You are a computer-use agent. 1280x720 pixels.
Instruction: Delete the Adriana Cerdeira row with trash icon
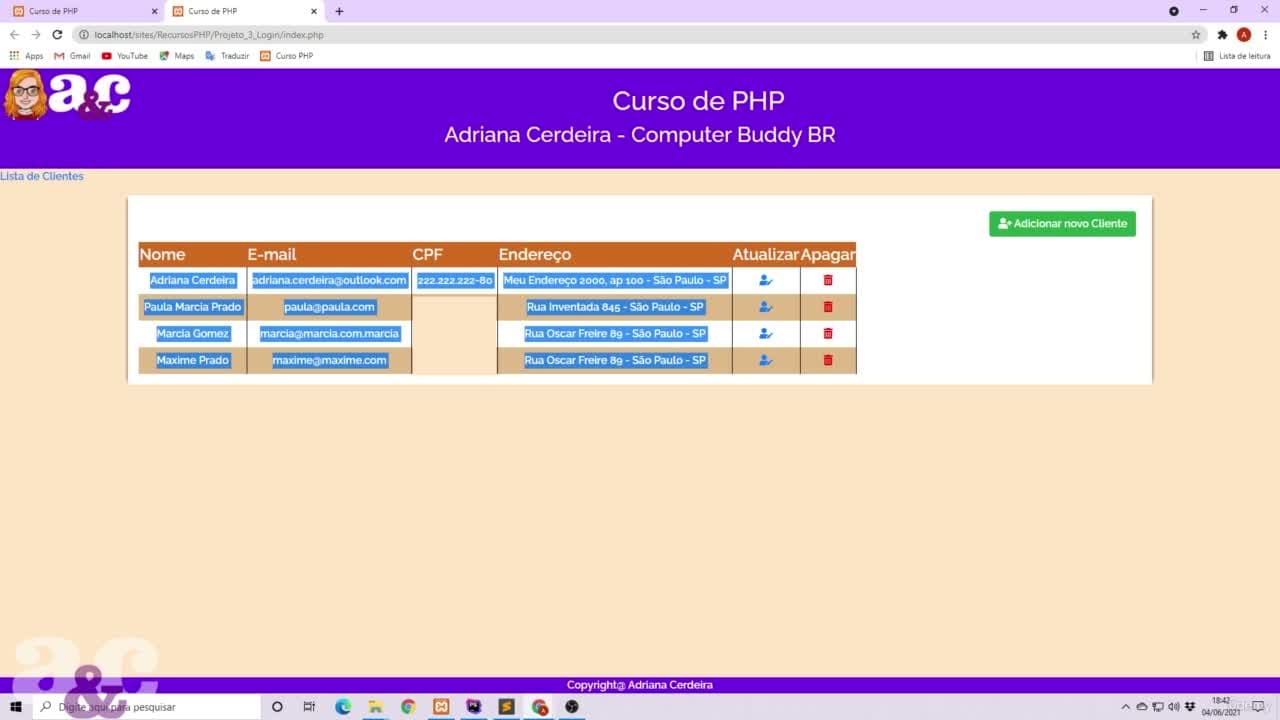[x=828, y=280]
